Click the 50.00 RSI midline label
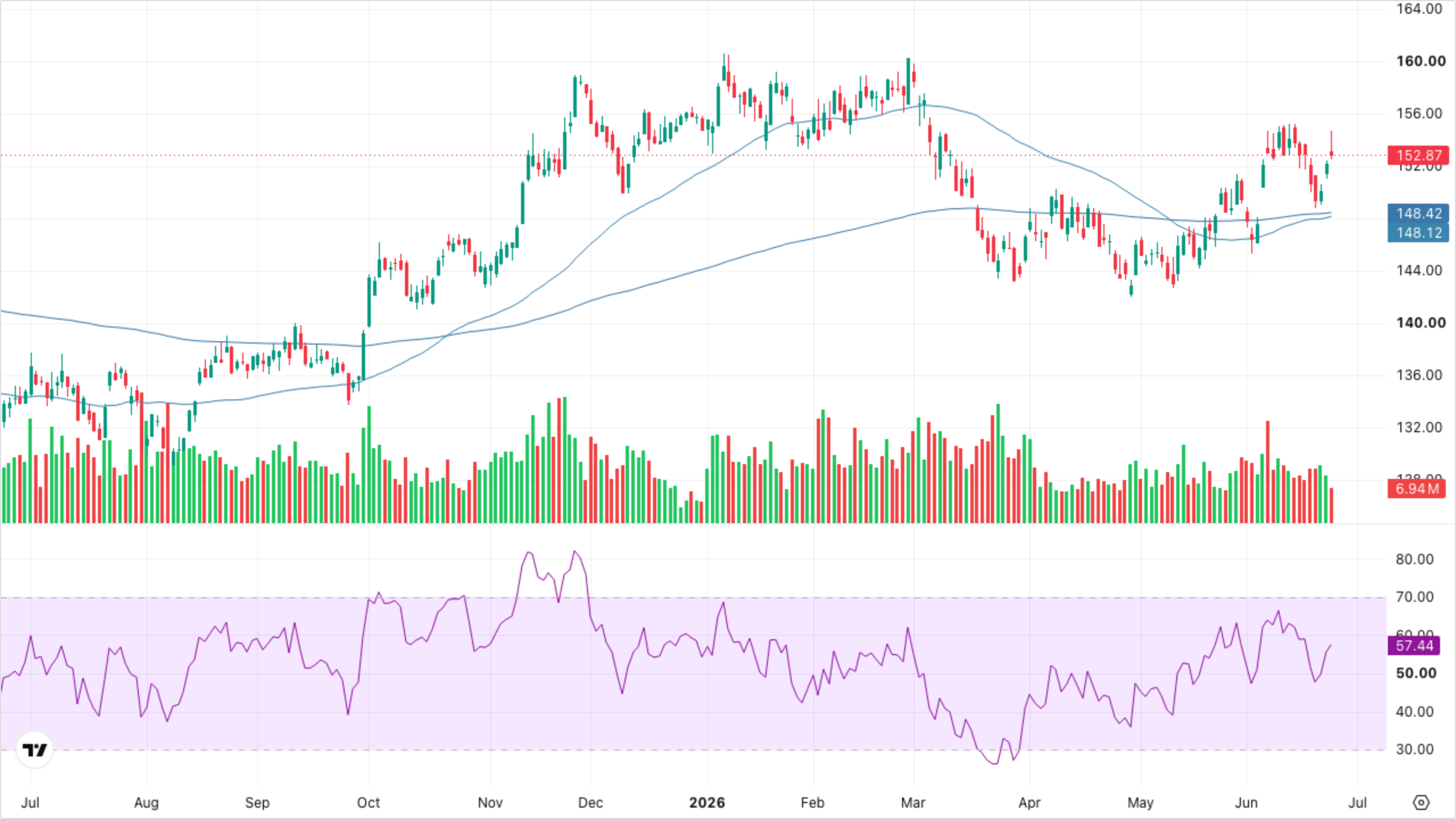The height and width of the screenshot is (819, 1456). (1416, 673)
